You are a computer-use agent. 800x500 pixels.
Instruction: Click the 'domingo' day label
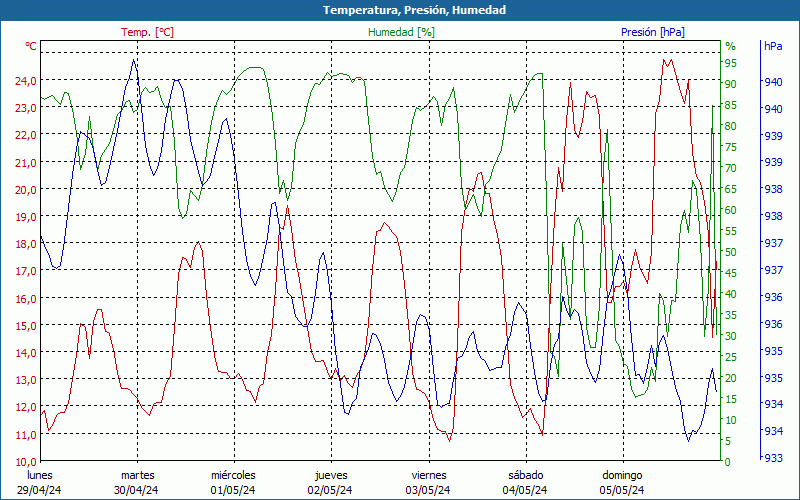(x=622, y=476)
